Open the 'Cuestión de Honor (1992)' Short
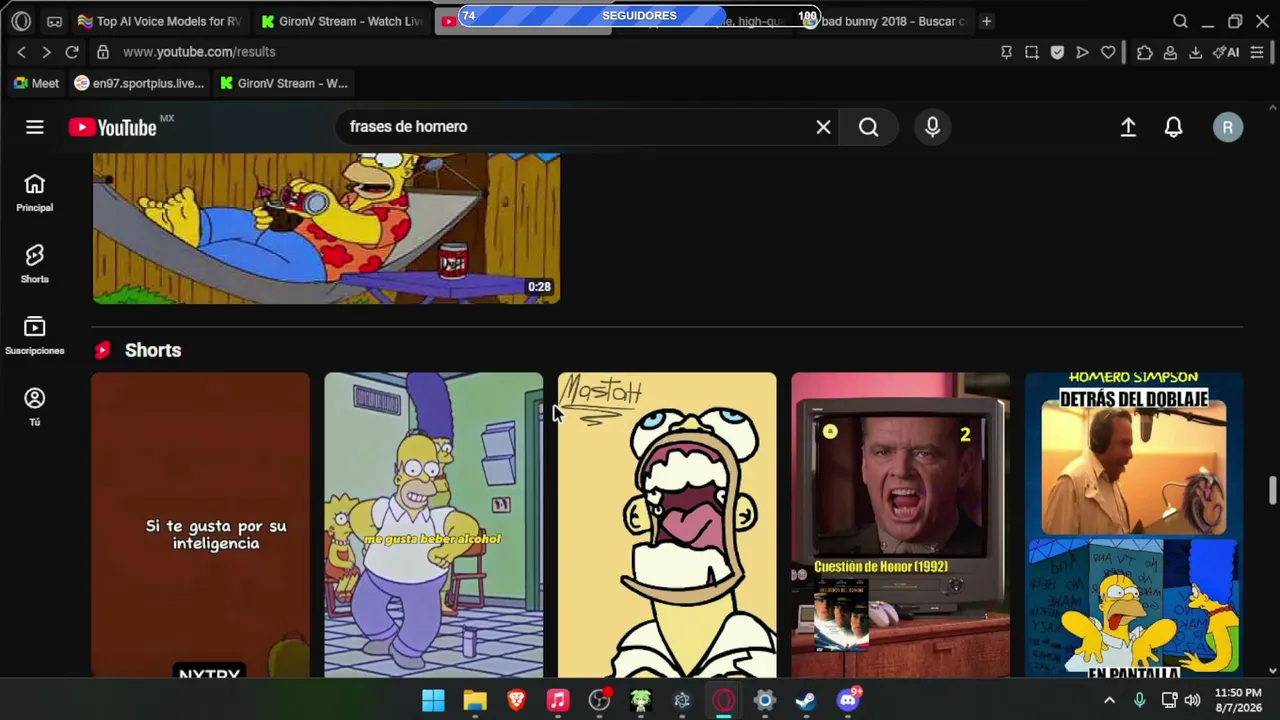This screenshot has width=1280, height=720. coord(901,525)
